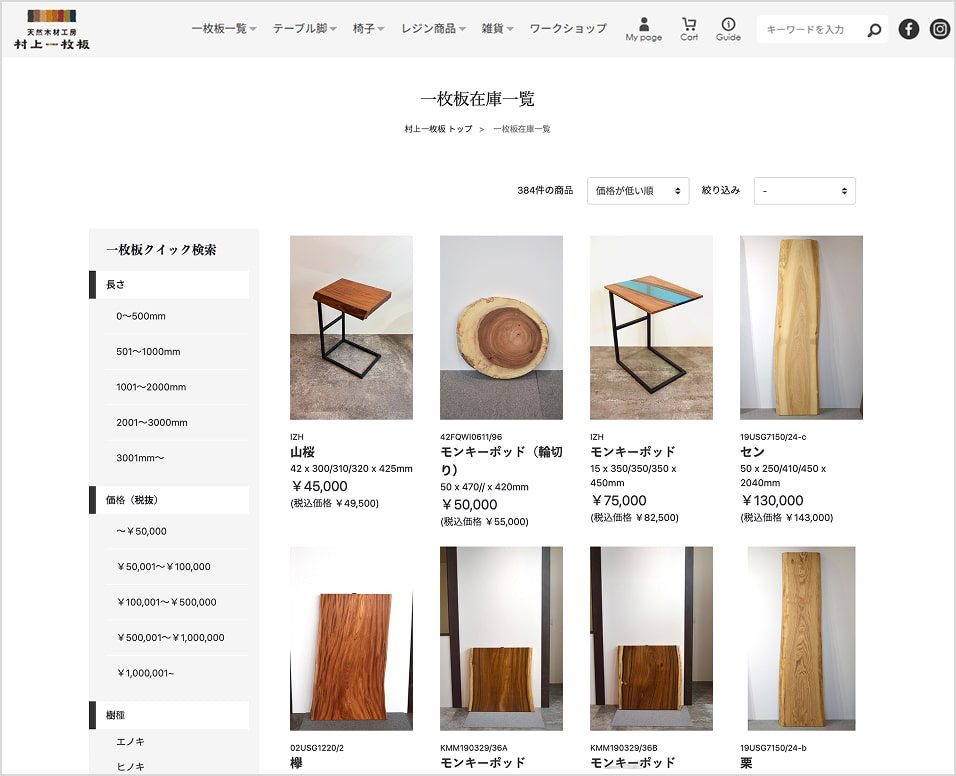Open the 山桜 side table thumbnail
The height and width of the screenshot is (776, 956).
[x=351, y=327]
